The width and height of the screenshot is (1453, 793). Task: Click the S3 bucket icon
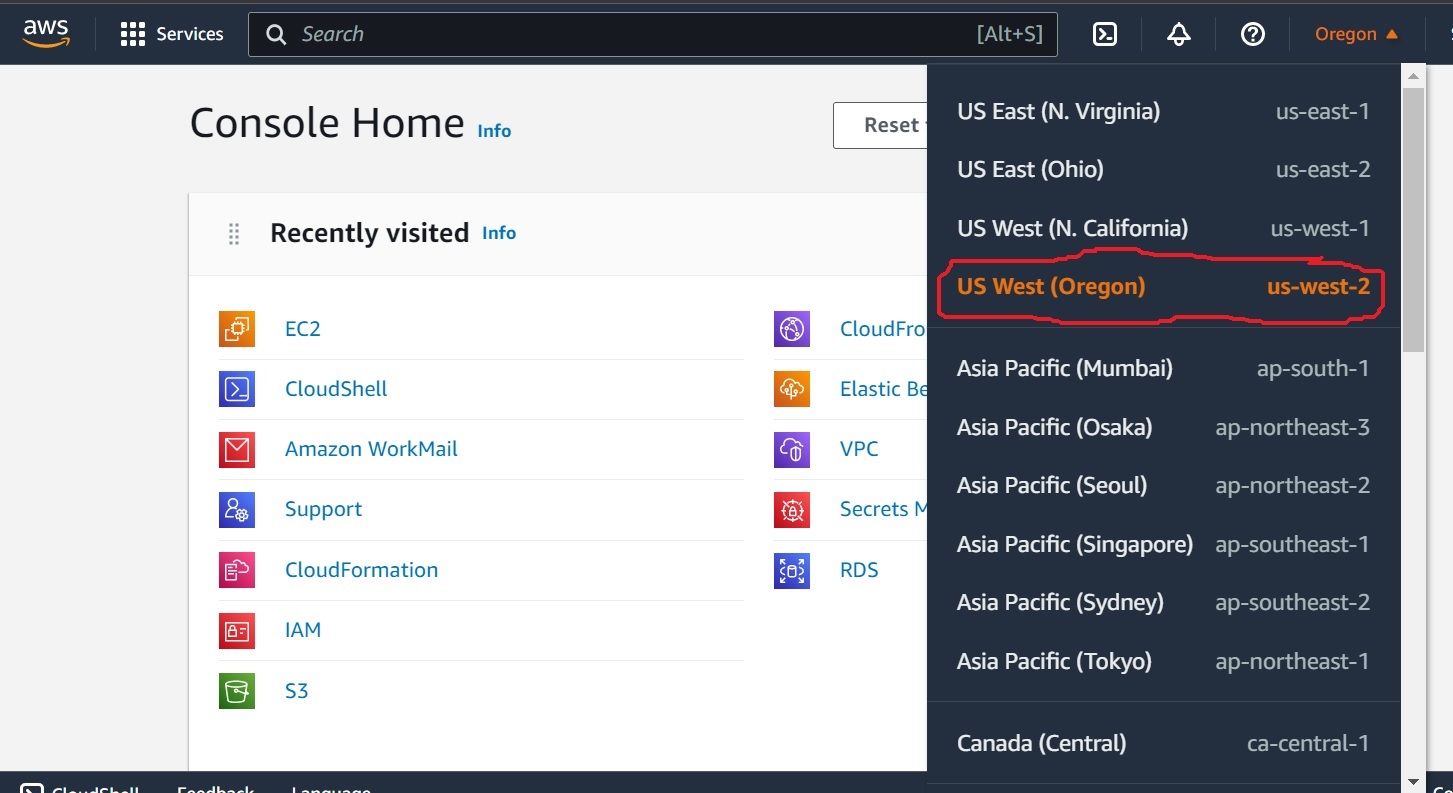coord(237,691)
